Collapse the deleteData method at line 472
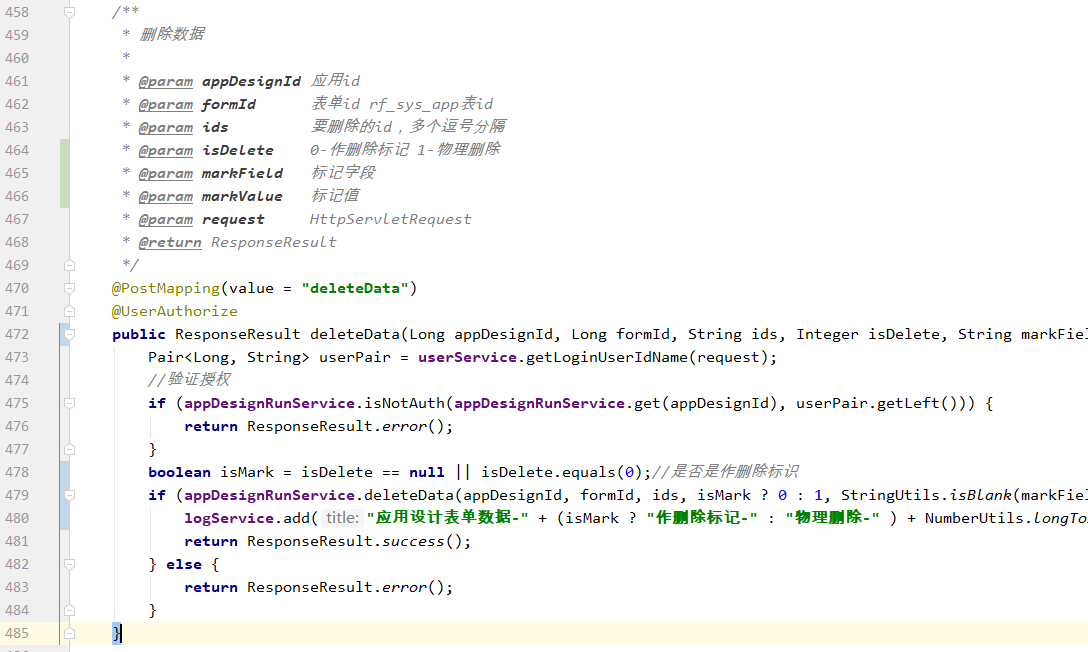This screenshot has width=1088, height=652. coord(70,334)
